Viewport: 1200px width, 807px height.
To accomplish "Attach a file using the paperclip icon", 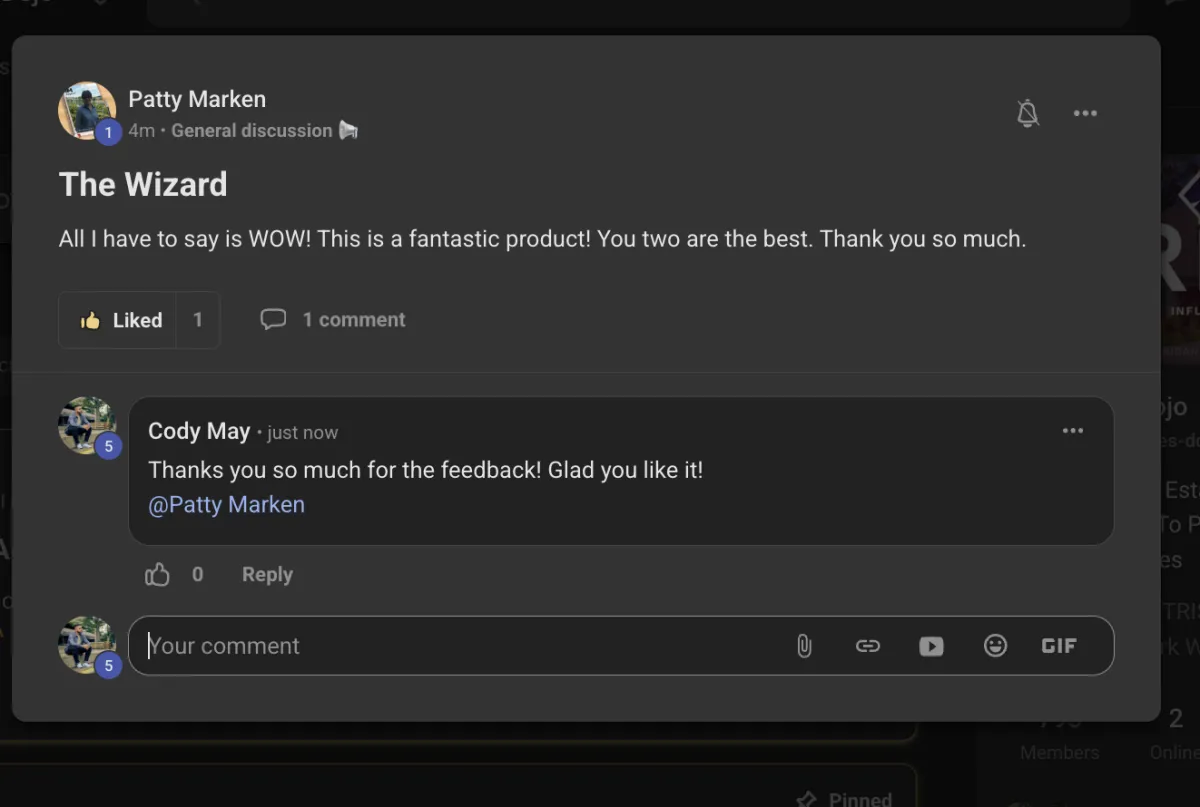I will click(x=804, y=646).
